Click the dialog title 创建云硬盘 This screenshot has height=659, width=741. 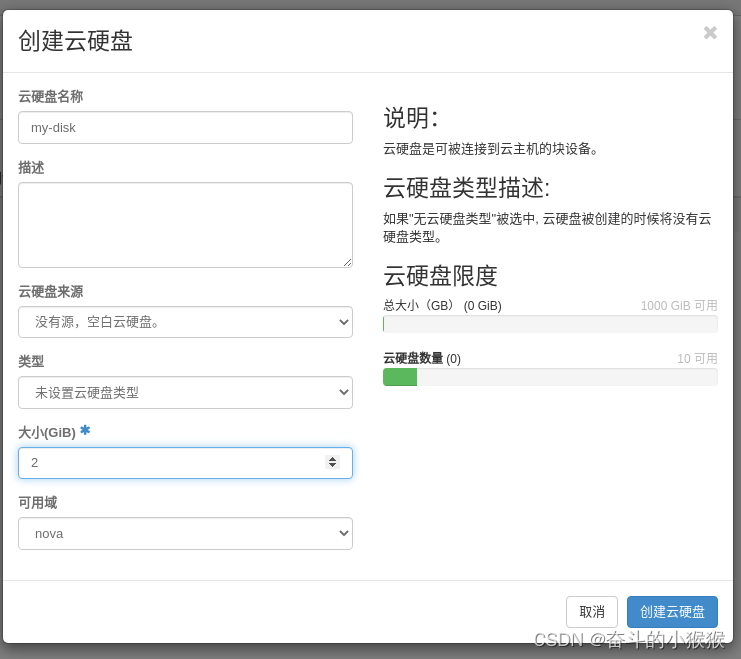coord(76,41)
